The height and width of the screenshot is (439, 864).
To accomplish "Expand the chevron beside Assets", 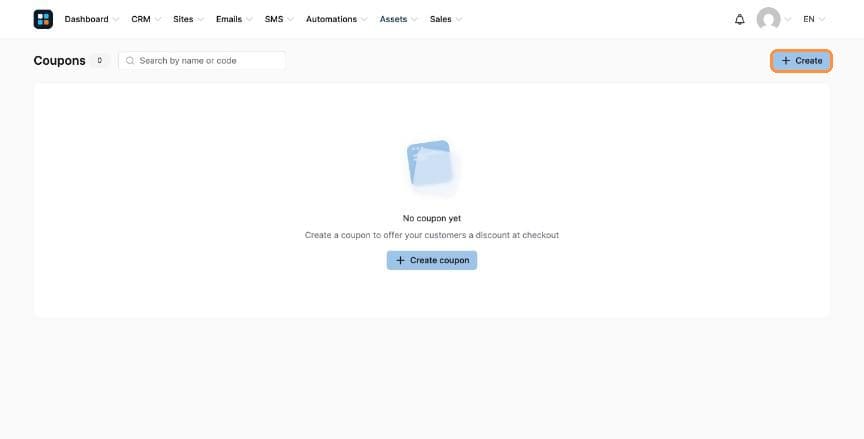I will point(414,20).
